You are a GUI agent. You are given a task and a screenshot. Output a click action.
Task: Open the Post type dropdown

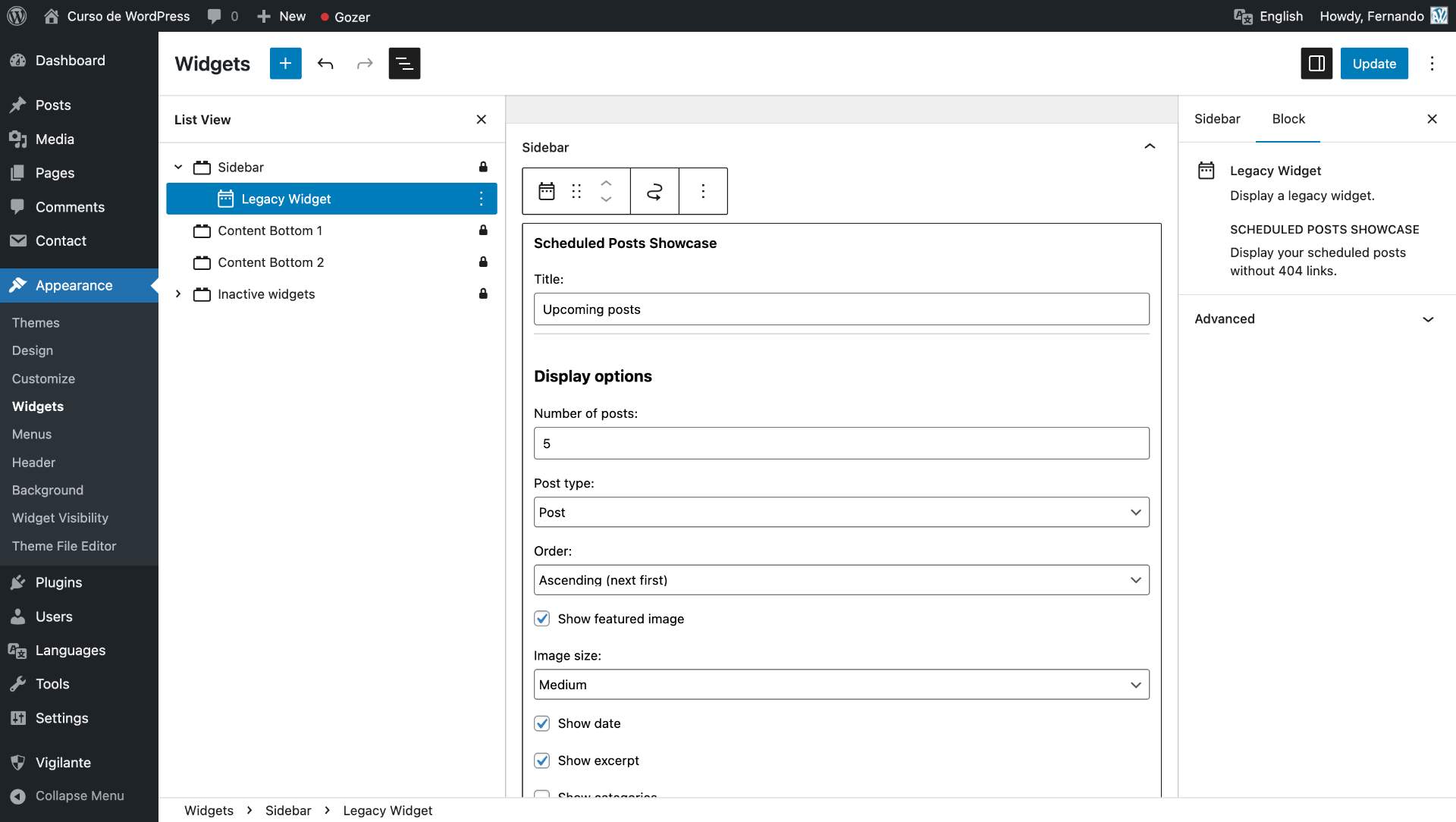click(x=841, y=513)
